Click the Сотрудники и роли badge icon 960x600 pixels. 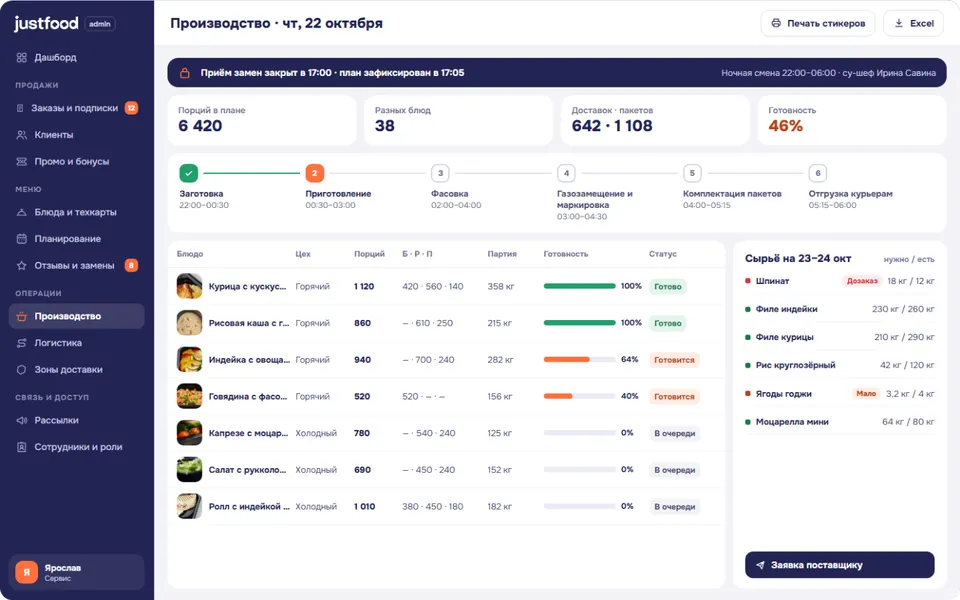point(21,447)
